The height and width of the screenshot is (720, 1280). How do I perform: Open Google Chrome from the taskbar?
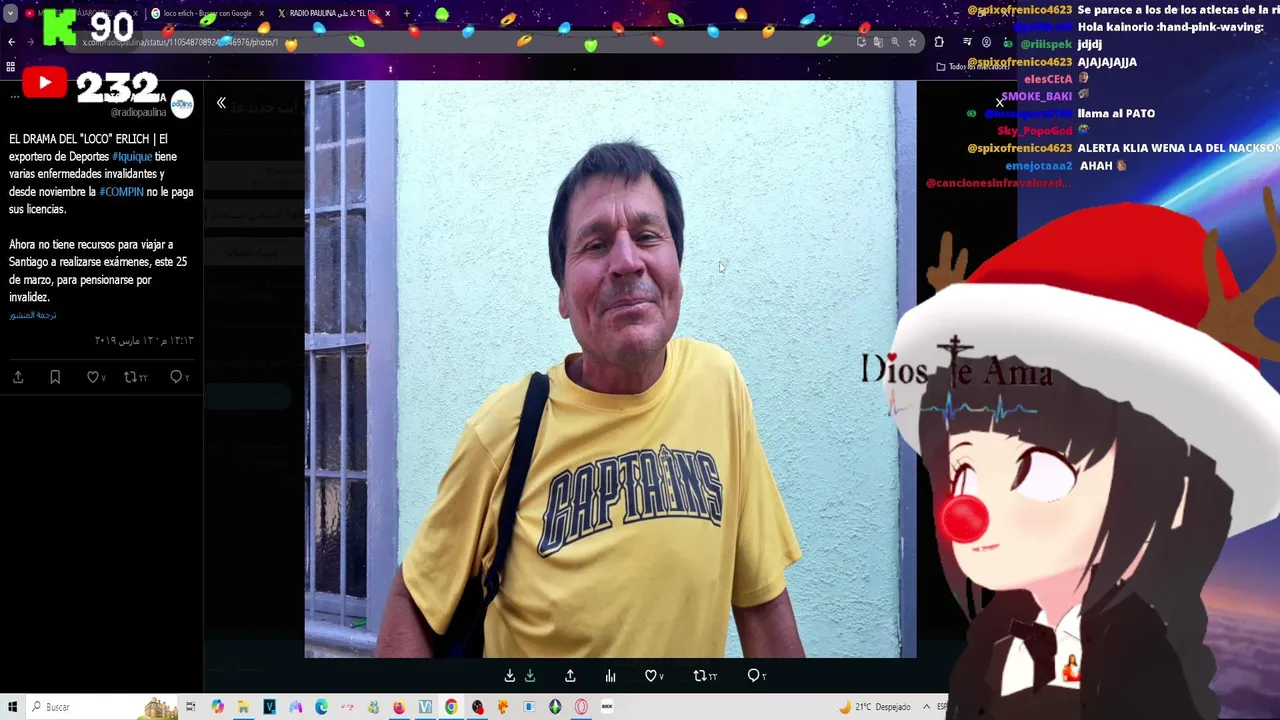coord(451,707)
